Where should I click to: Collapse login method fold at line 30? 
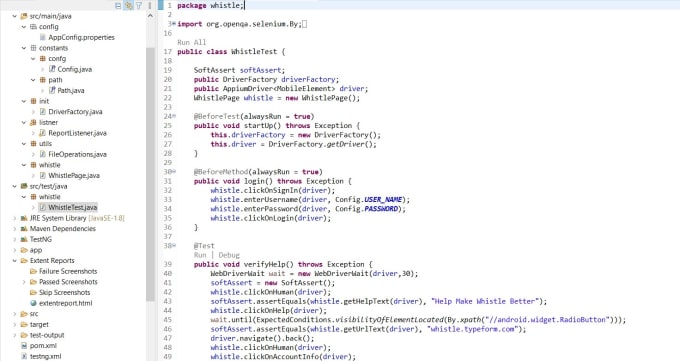pyautogui.click(x=174, y=171)
